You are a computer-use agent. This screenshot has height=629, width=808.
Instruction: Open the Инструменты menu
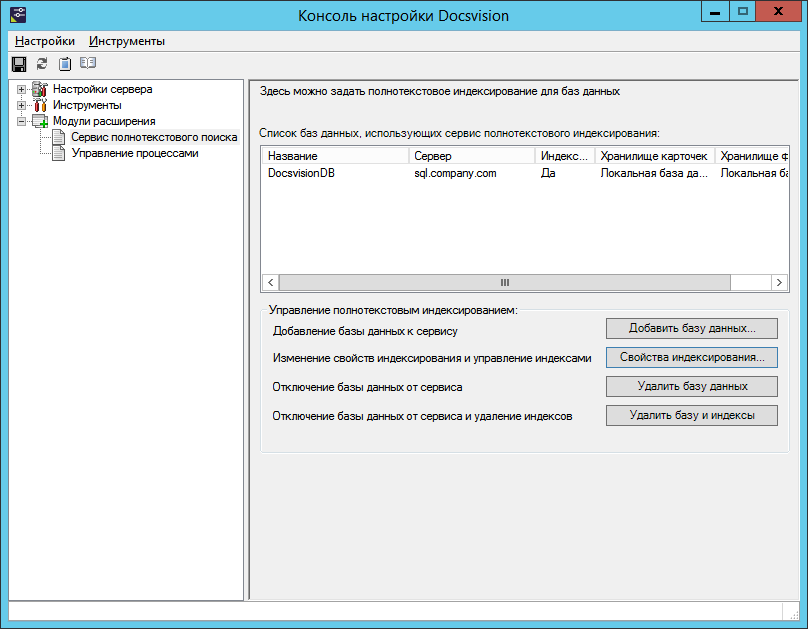127,41
